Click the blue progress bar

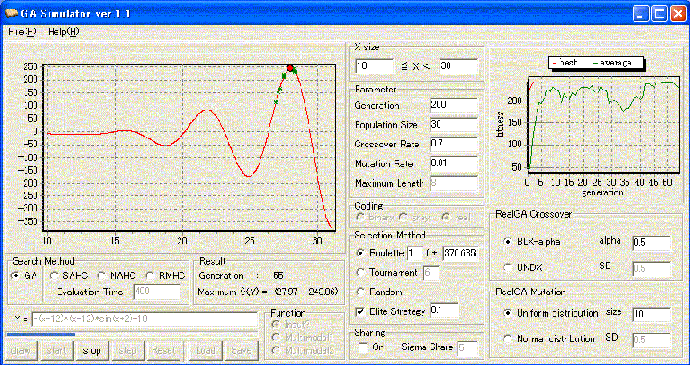pos(40,335)
